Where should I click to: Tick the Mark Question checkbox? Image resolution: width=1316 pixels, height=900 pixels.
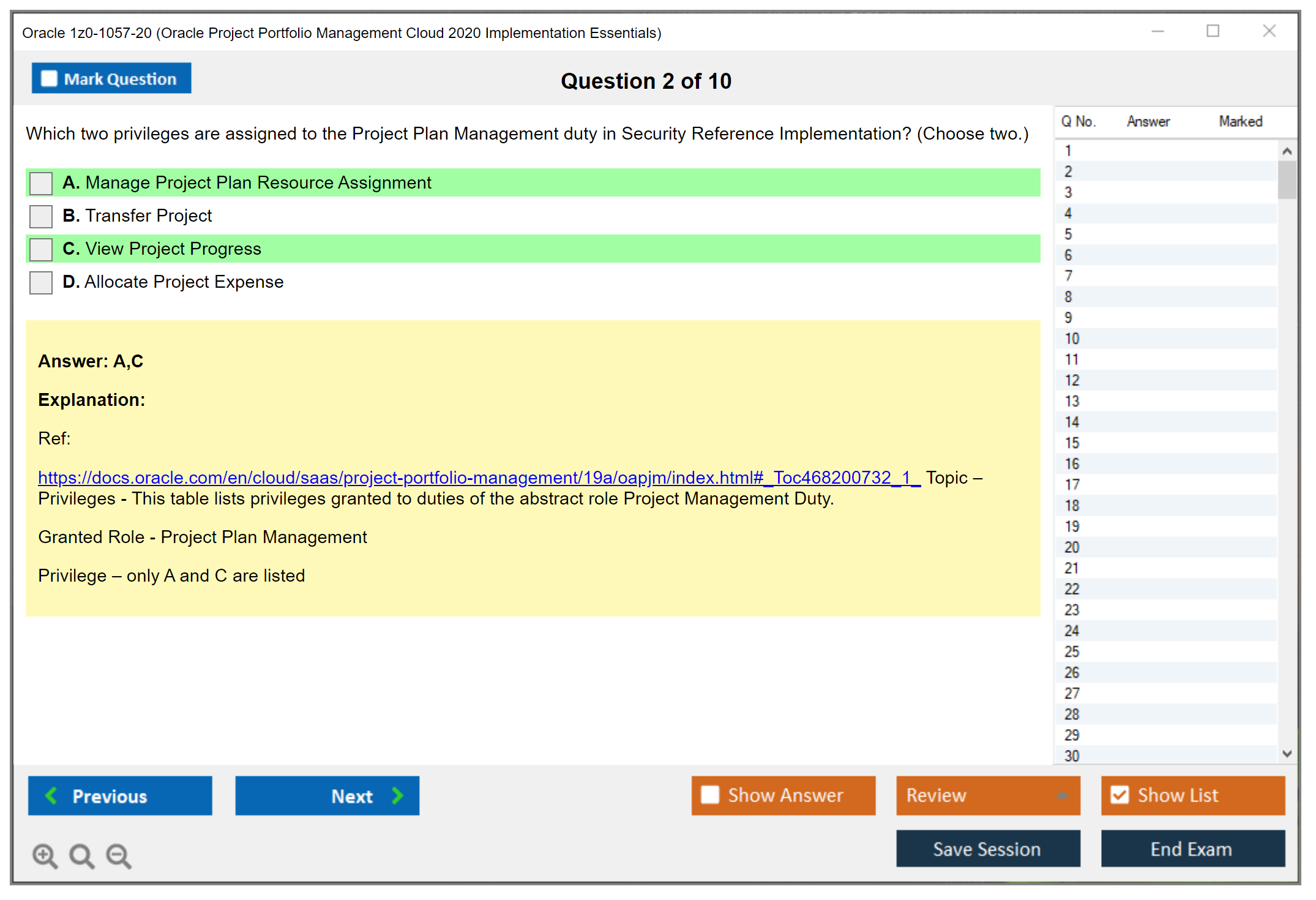(x=49, y=79)
